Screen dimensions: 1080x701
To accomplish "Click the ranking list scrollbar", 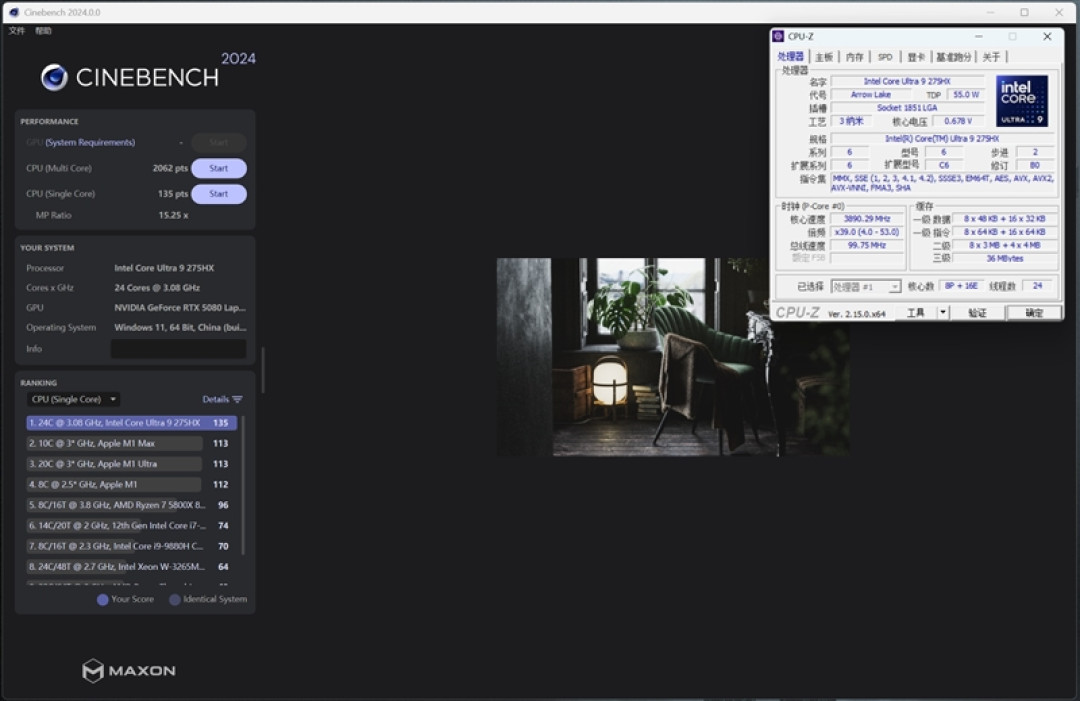I will tap(242, 485).
